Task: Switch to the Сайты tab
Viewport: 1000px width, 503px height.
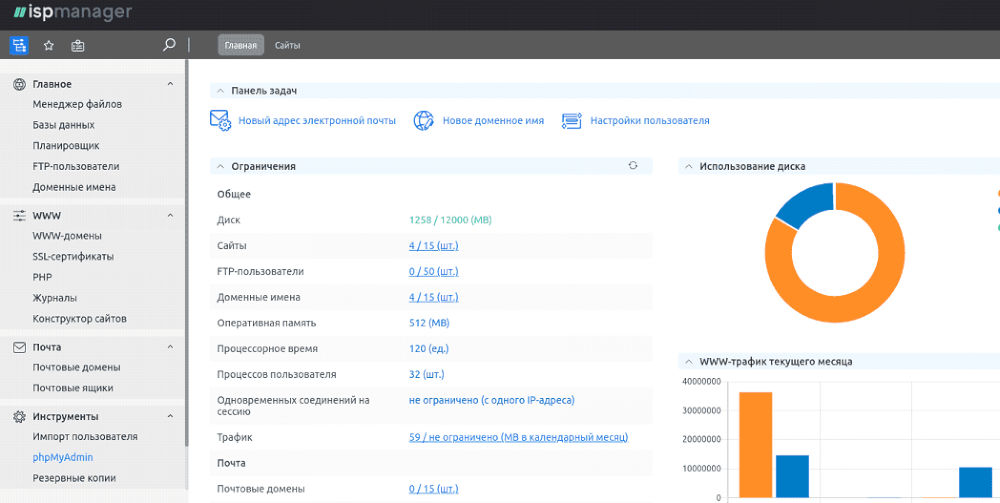Action: tap(288, 45)
